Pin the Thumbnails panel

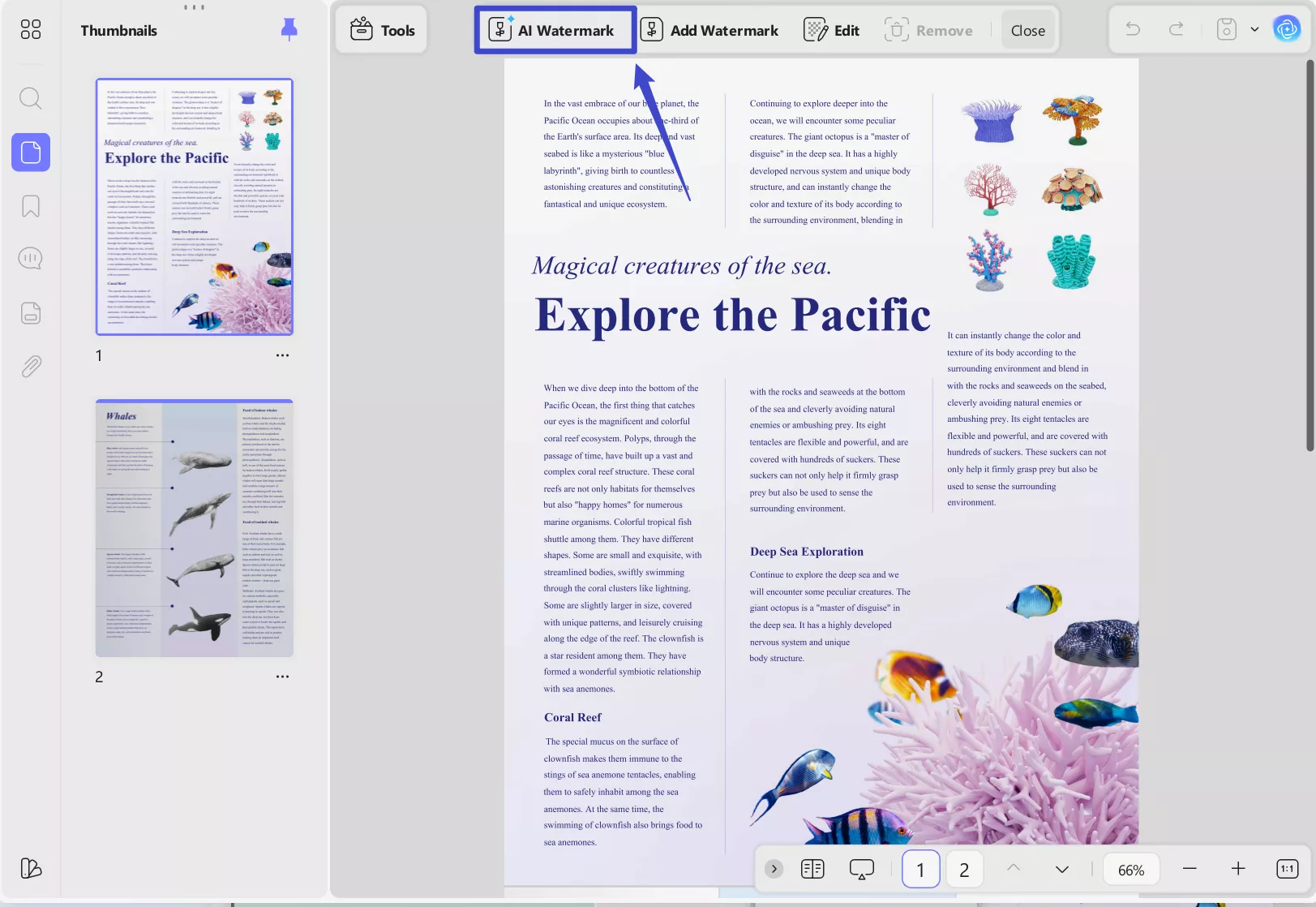coord(289,30)
